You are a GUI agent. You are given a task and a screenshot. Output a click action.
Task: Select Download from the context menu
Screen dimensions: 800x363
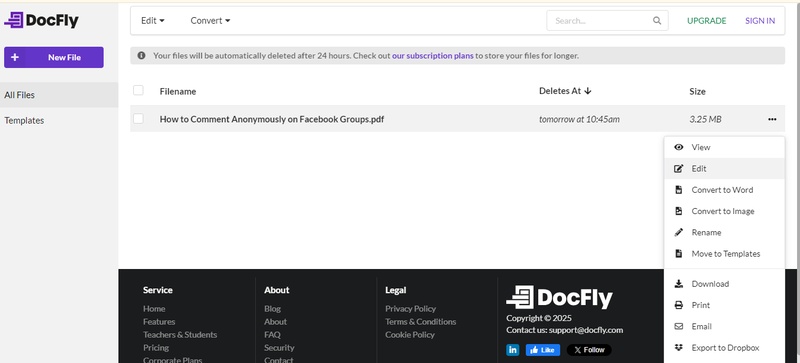(724, 284)
